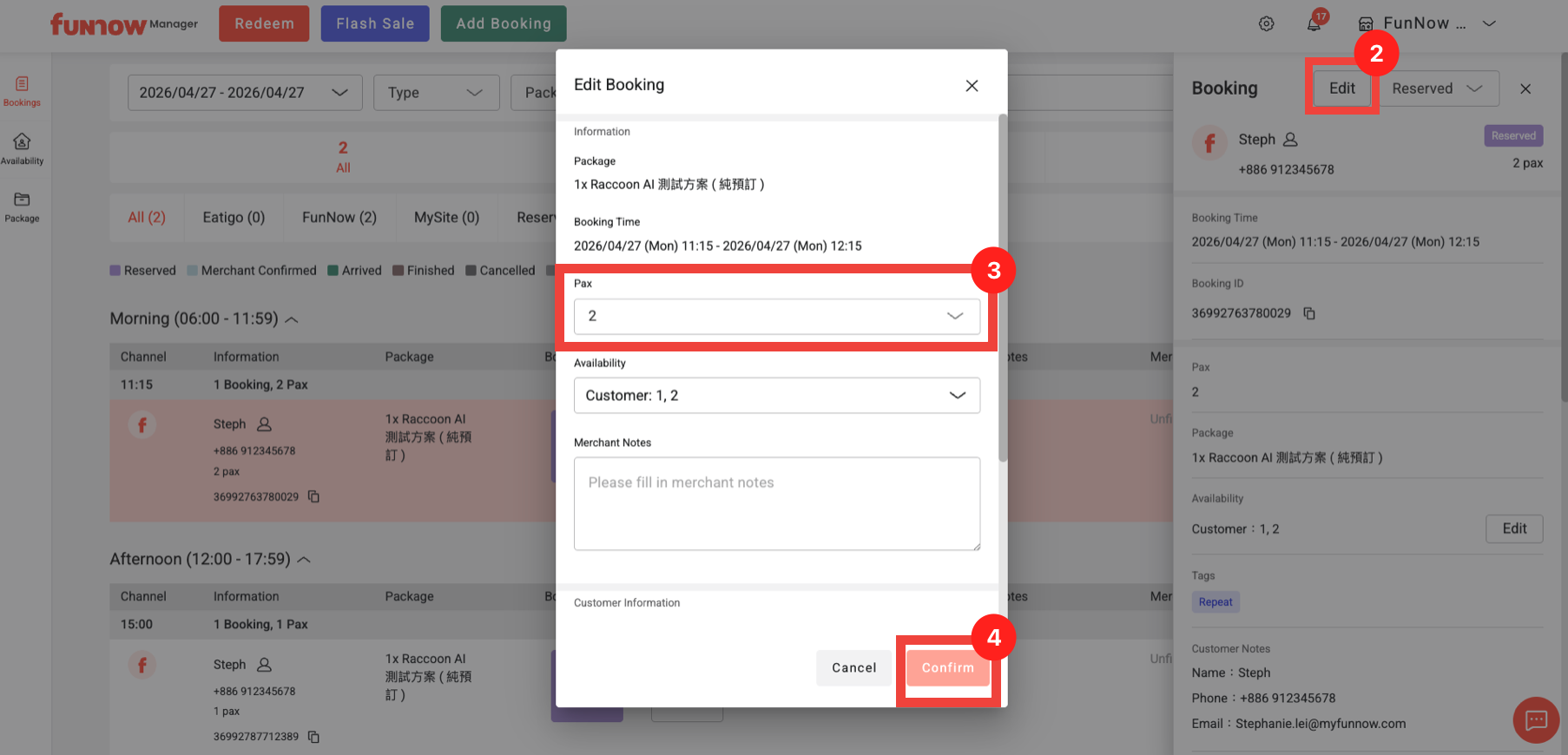Open the Bookings sidebar icon
Screen dimensions: 1568x755
[x=22, y=90]
